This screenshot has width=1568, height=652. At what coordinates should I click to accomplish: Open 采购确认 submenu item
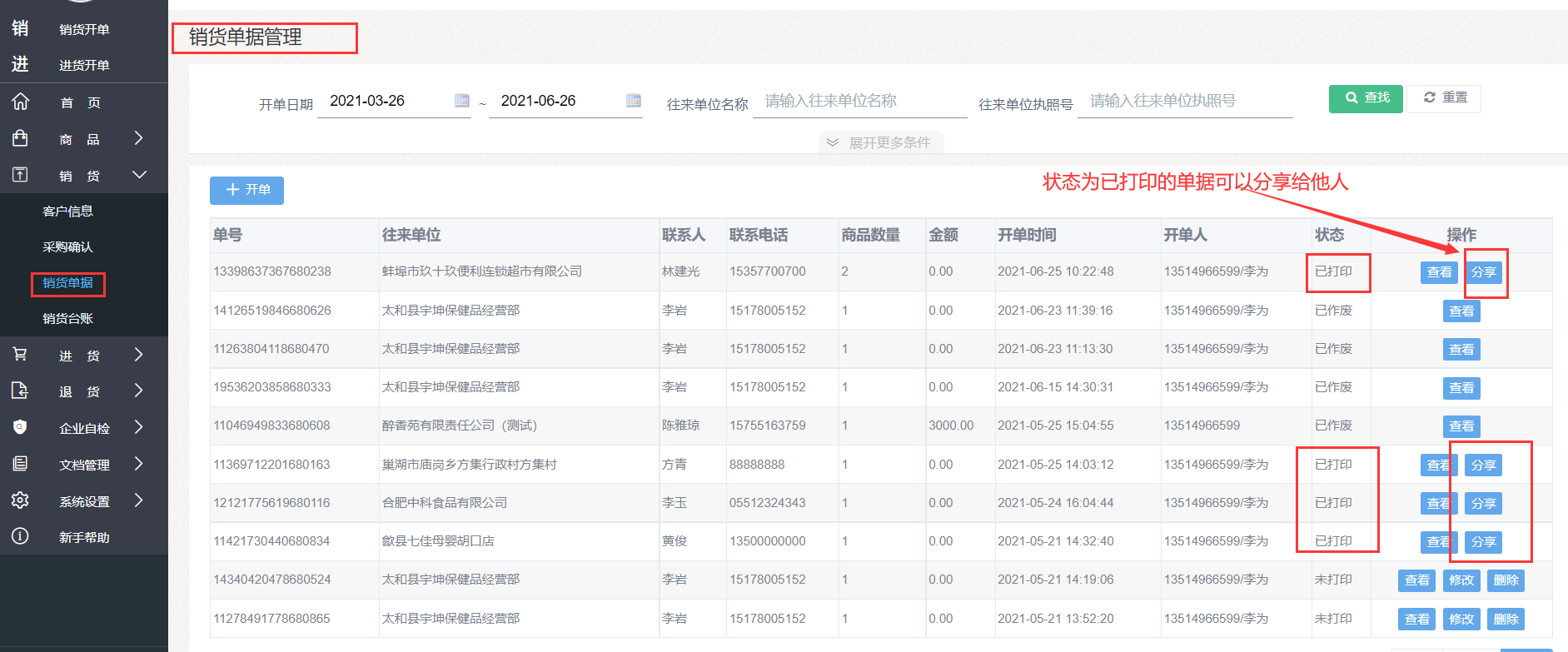67,246
